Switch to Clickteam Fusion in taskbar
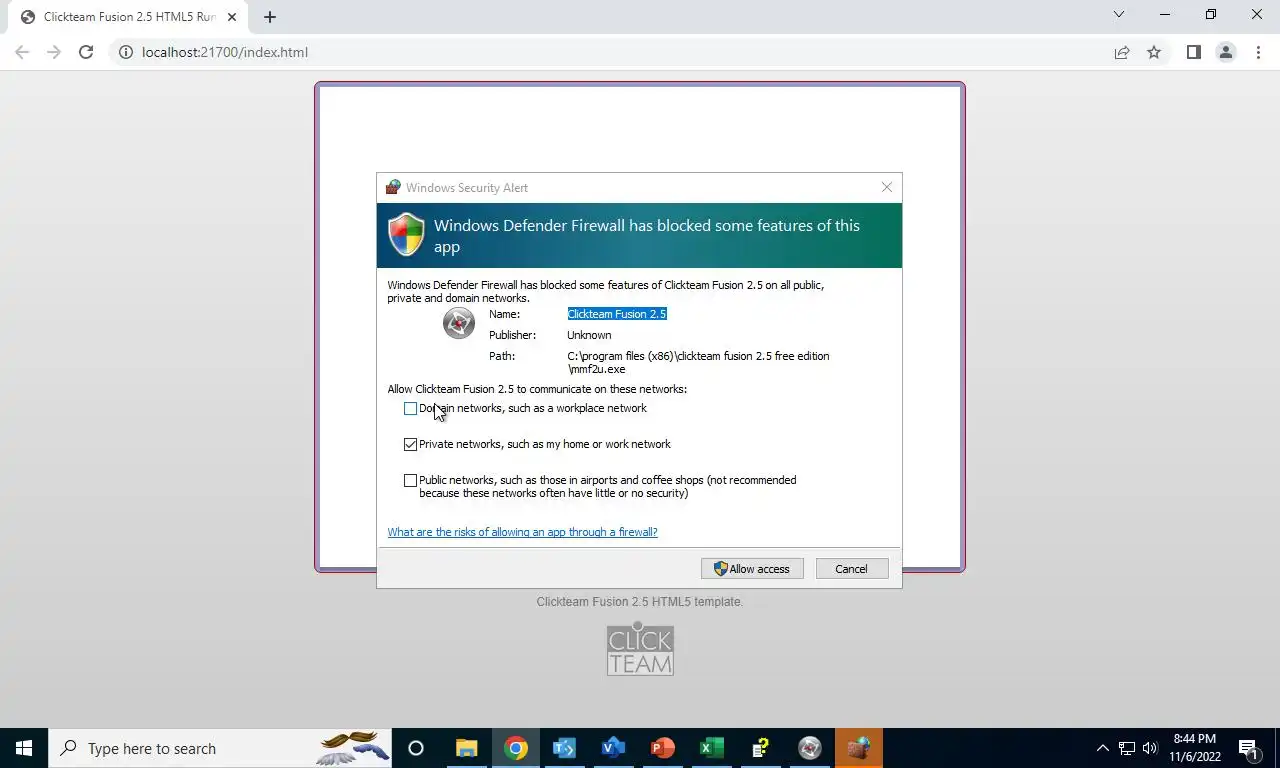1280x768 pixels. (810, 748)
